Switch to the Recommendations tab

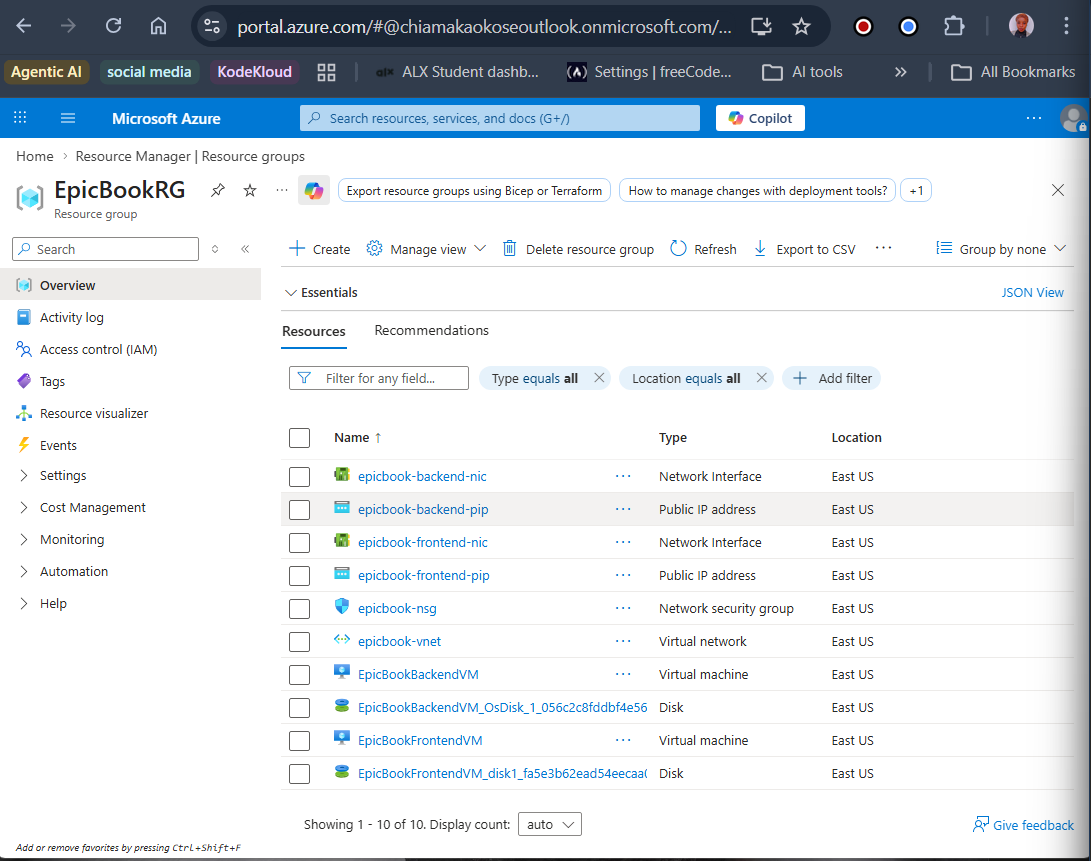pos(431,331)
